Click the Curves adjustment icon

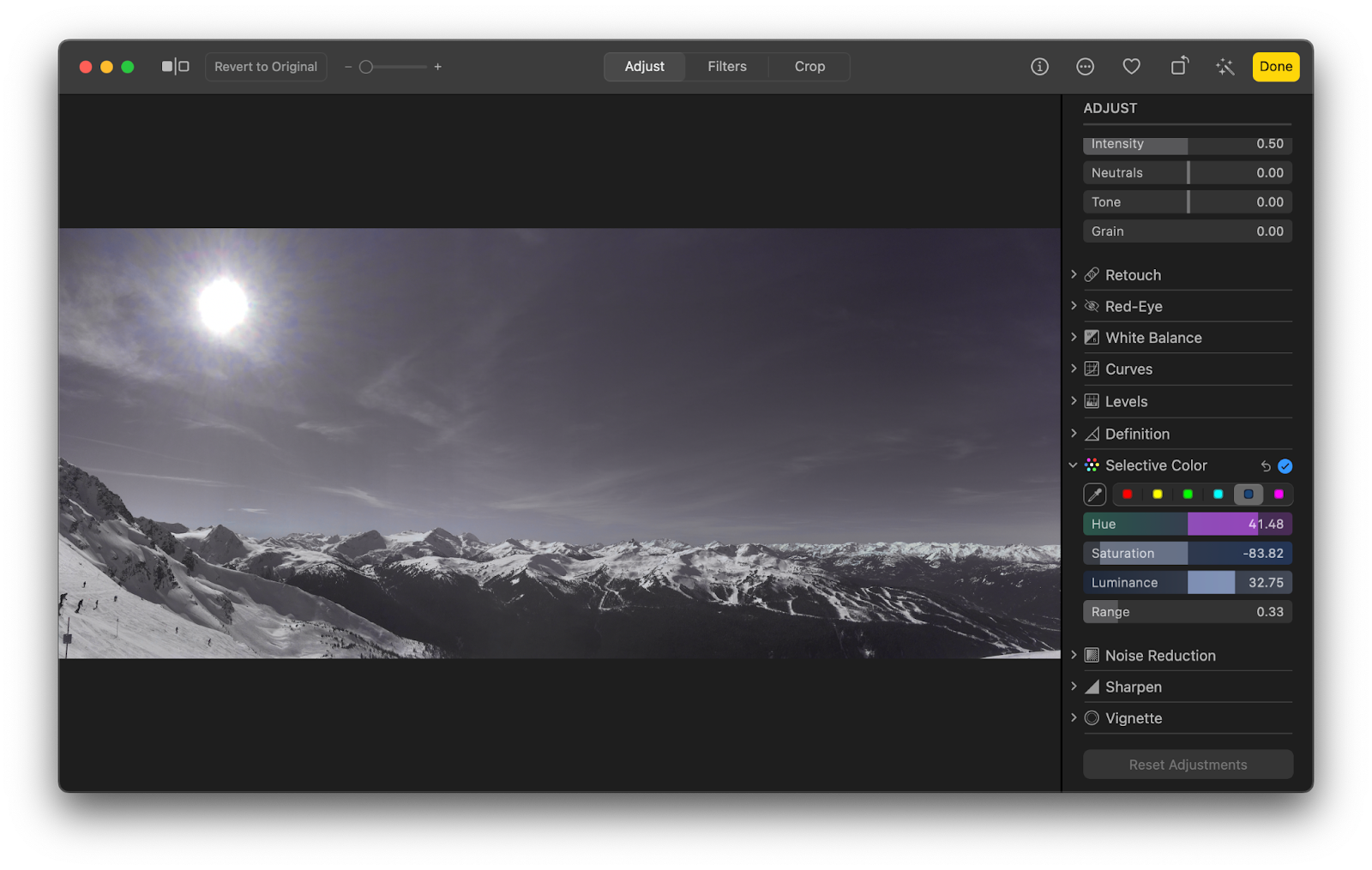[x=1092, y=369]
